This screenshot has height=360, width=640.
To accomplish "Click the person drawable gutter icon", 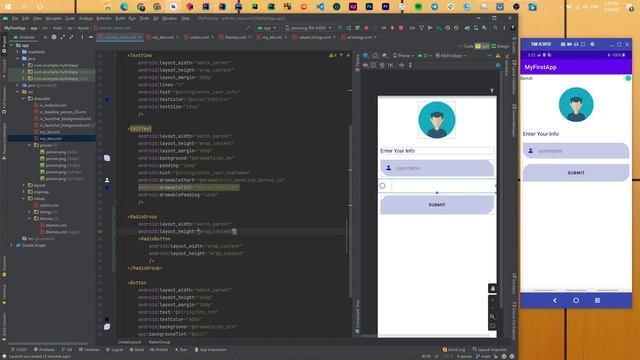I will tap(107, 180).
